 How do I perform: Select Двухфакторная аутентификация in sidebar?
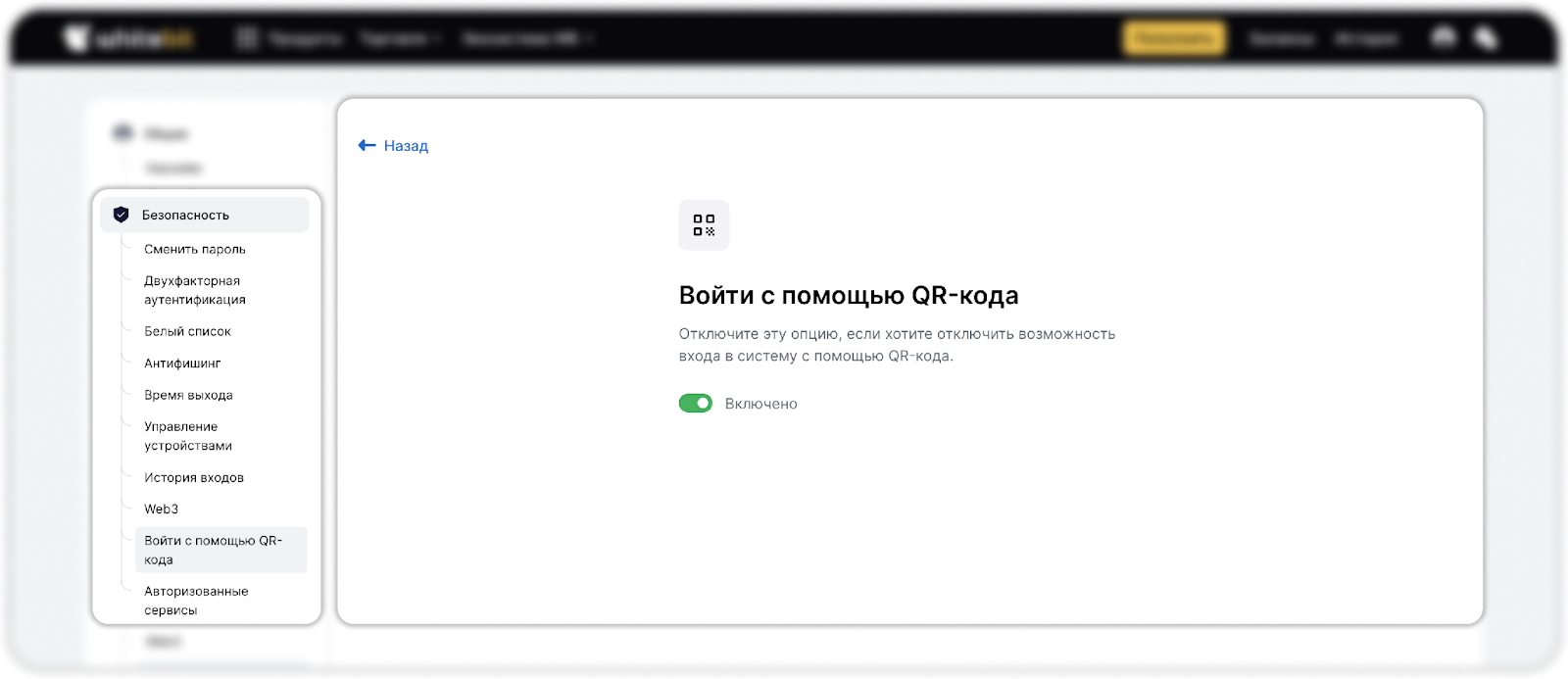(194, 290)
